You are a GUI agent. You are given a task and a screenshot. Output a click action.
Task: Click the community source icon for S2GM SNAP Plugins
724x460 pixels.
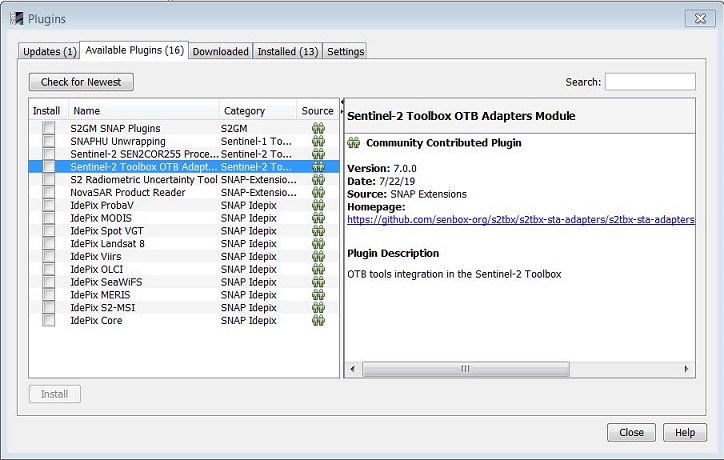[x=318, y=128]
